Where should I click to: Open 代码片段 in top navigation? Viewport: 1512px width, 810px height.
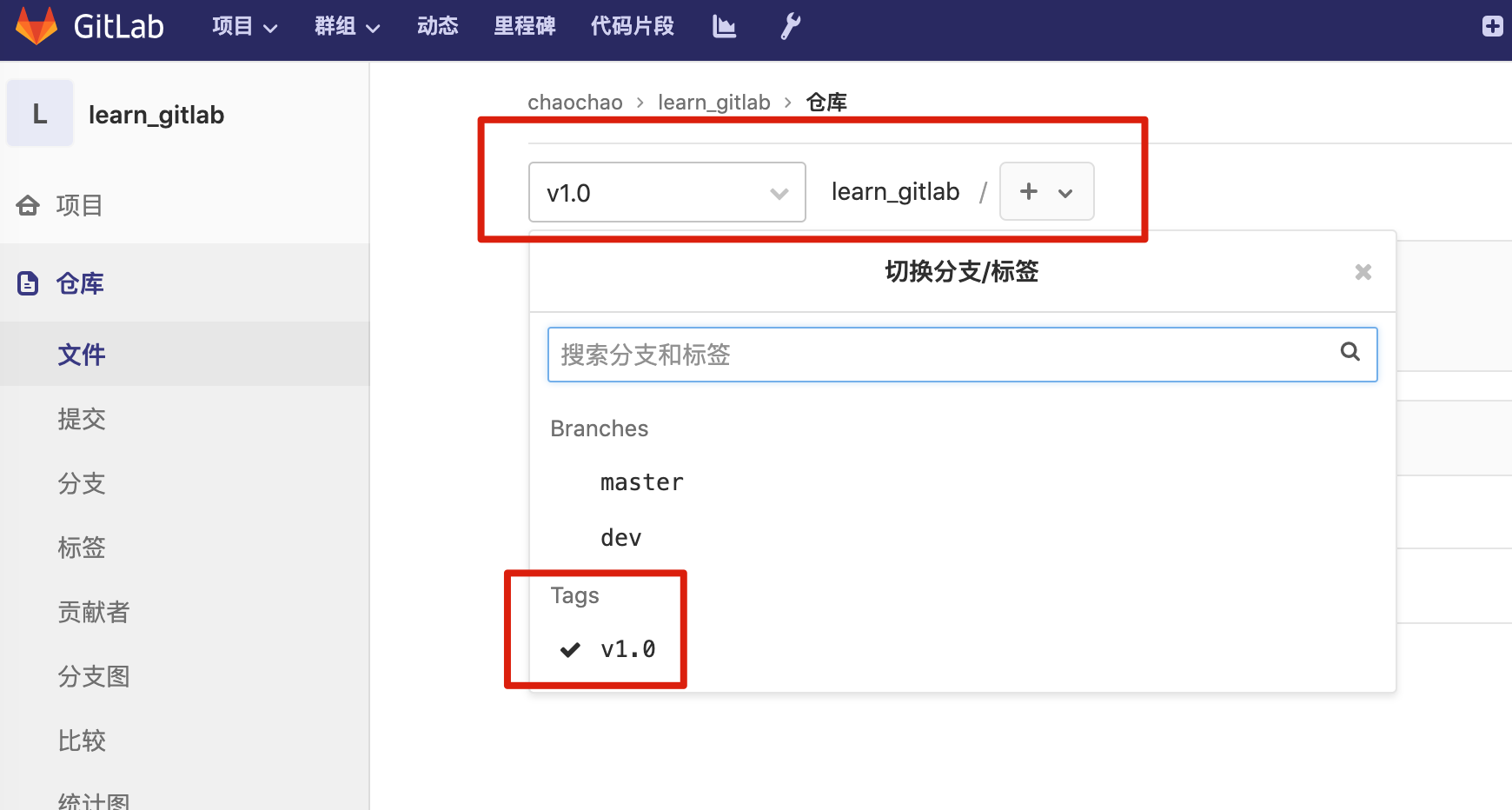click(632, 26)
